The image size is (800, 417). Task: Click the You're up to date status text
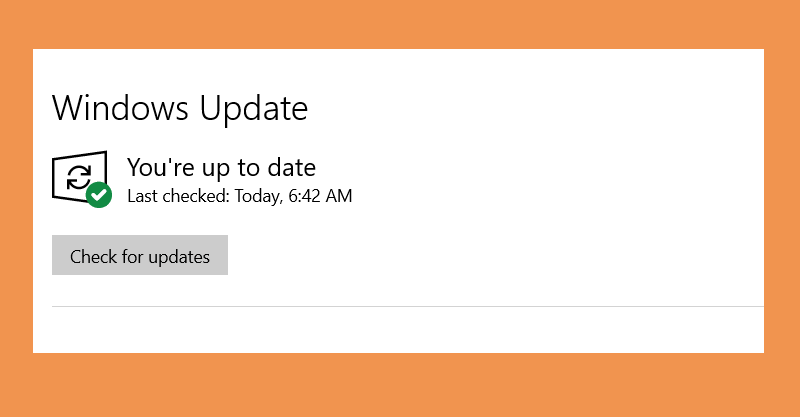pos(221,168)
